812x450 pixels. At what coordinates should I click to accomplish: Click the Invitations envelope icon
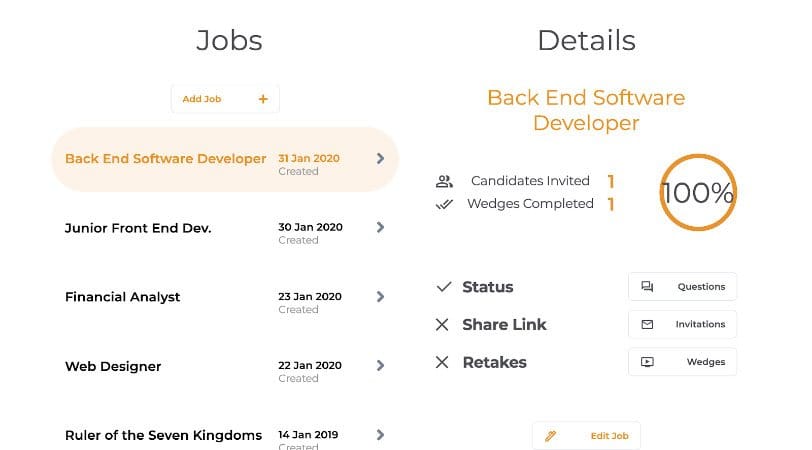(x=647, y=325)
